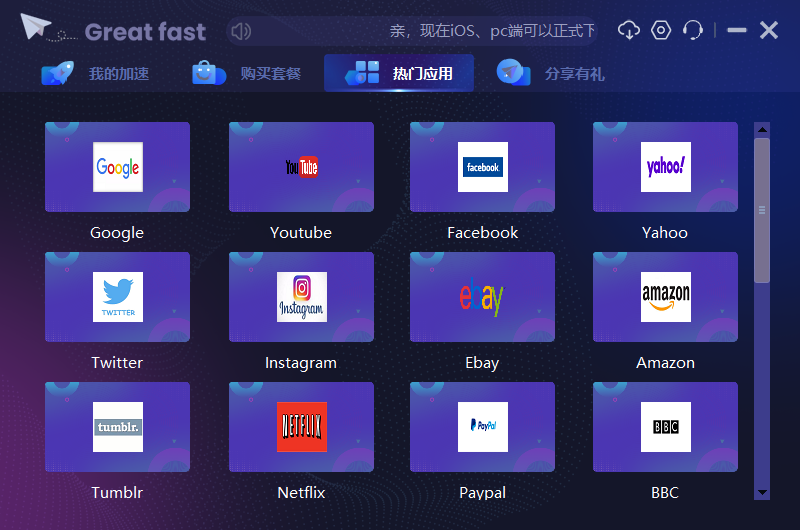The width and height of the screenshot is (800, 530).
Task: Click the Great fast paper plane logo
Action: [36, 27]
